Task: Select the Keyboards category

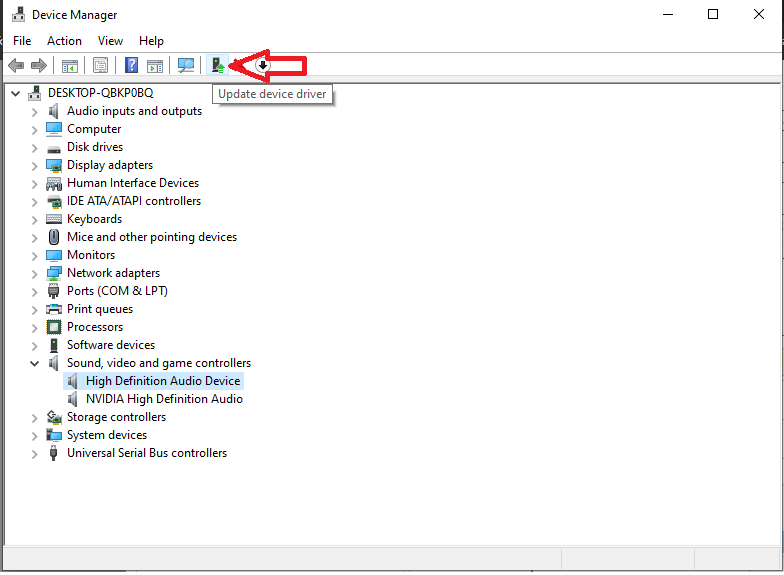Action: click(94, 219)
